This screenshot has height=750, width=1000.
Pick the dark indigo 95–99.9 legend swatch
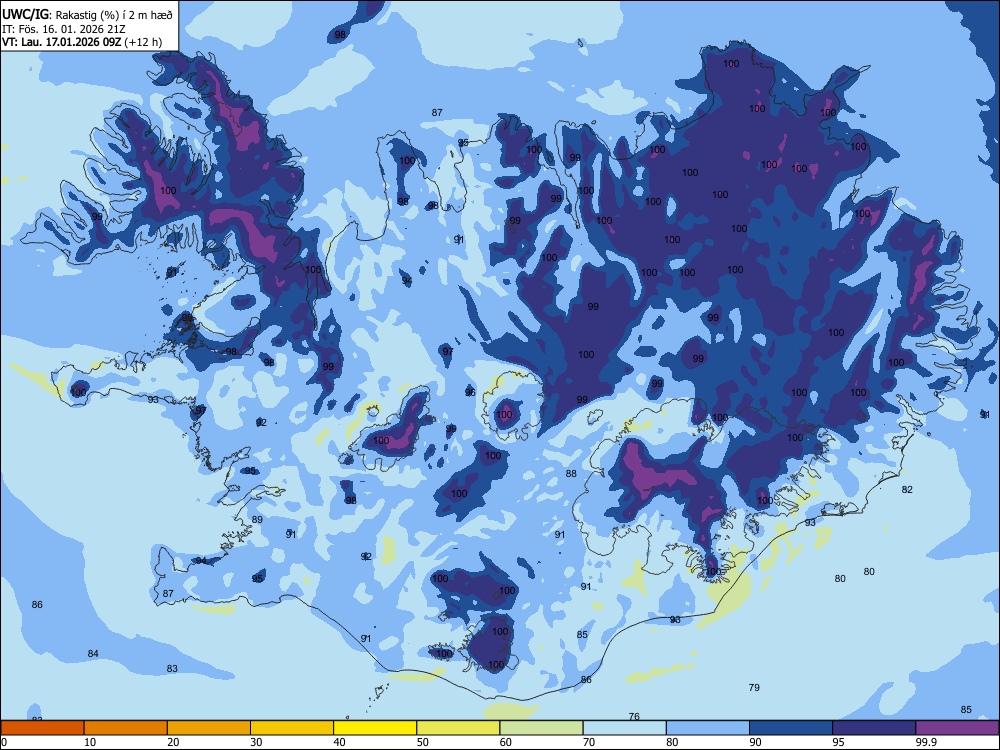(x=874, y=728)
